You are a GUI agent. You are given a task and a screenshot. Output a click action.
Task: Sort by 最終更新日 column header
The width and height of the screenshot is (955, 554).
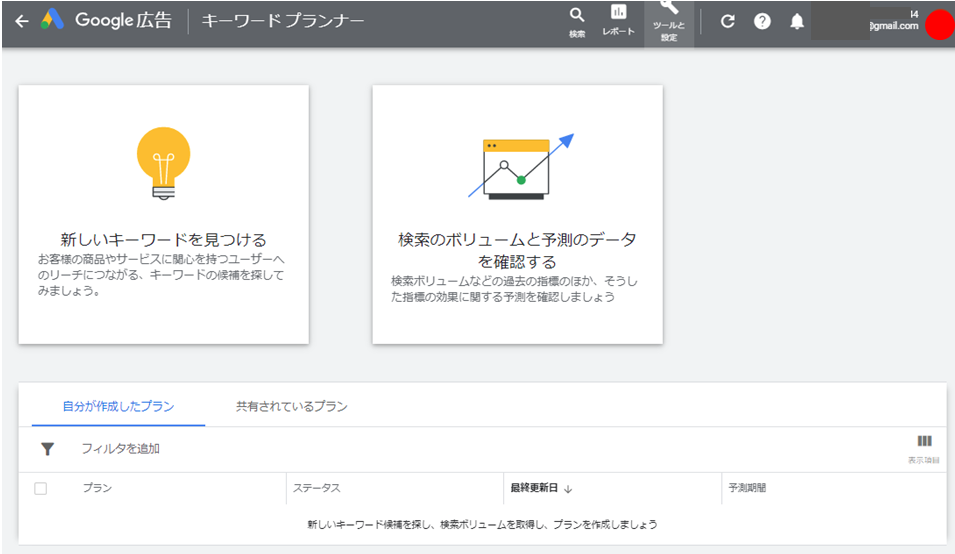534,488
